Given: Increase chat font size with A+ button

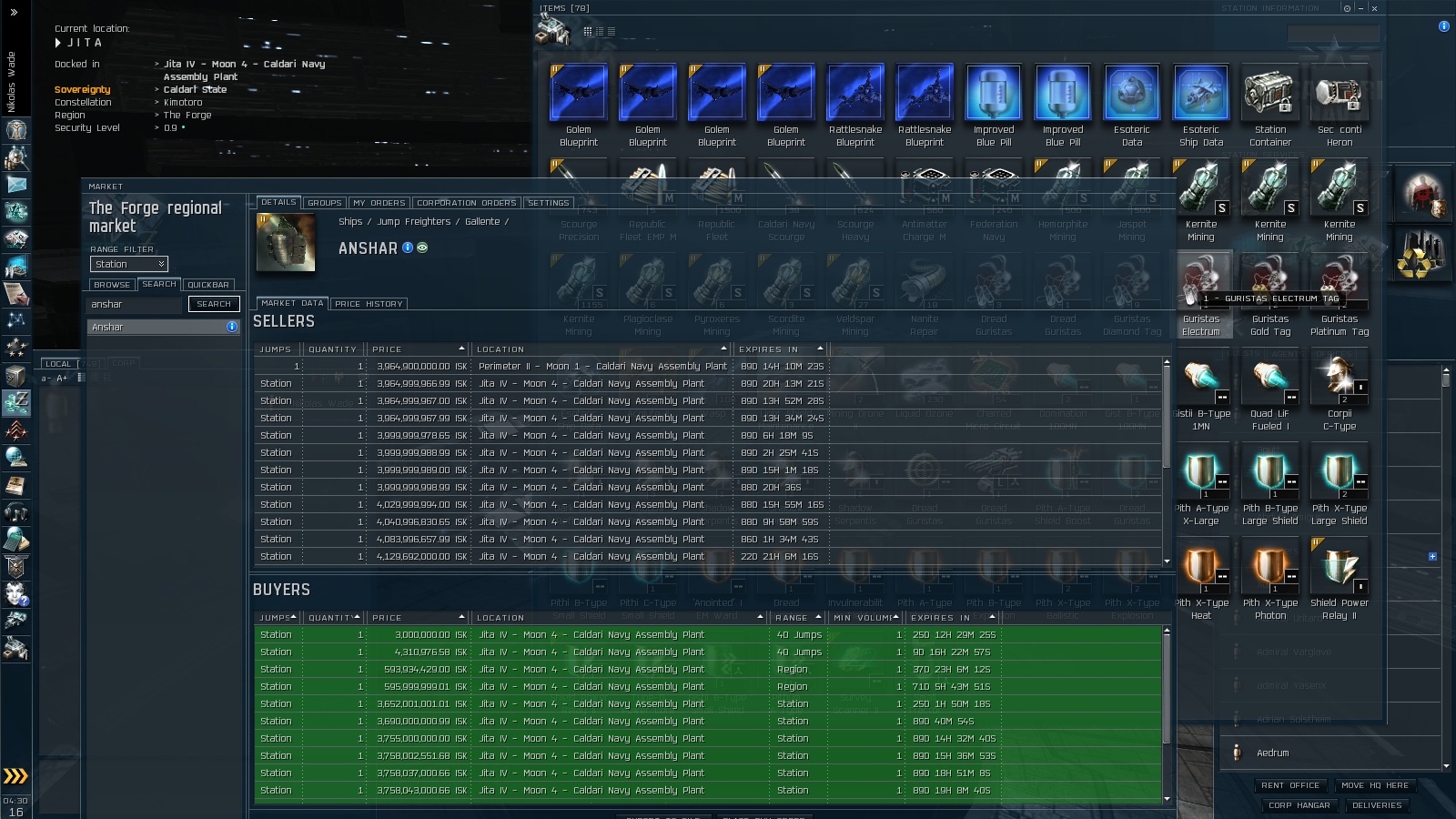Looking at the screenshot, I should click(x=63, y=378).
